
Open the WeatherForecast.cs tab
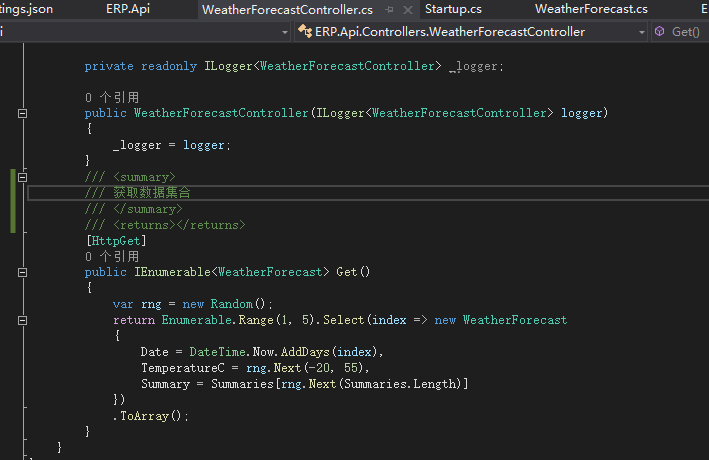(591, 9)
